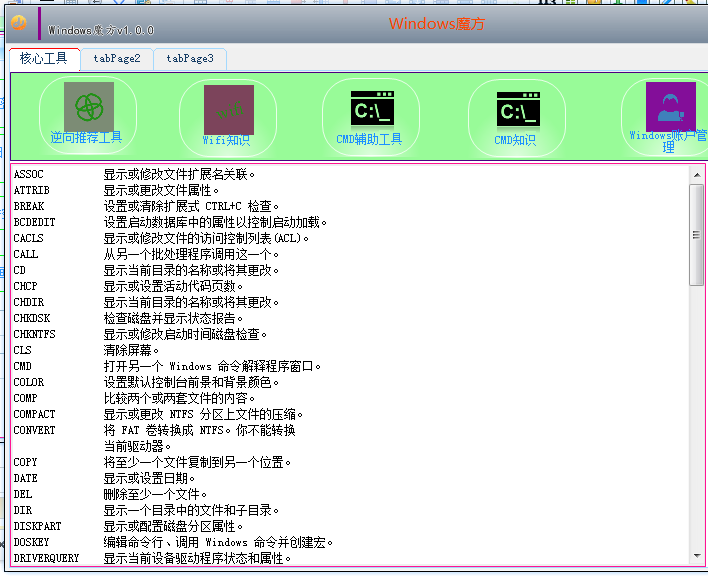The width and height of the screenshot is (708, 576).
Task: Click description 比较两个或两套文件的内容。
Action: [179, 398]
